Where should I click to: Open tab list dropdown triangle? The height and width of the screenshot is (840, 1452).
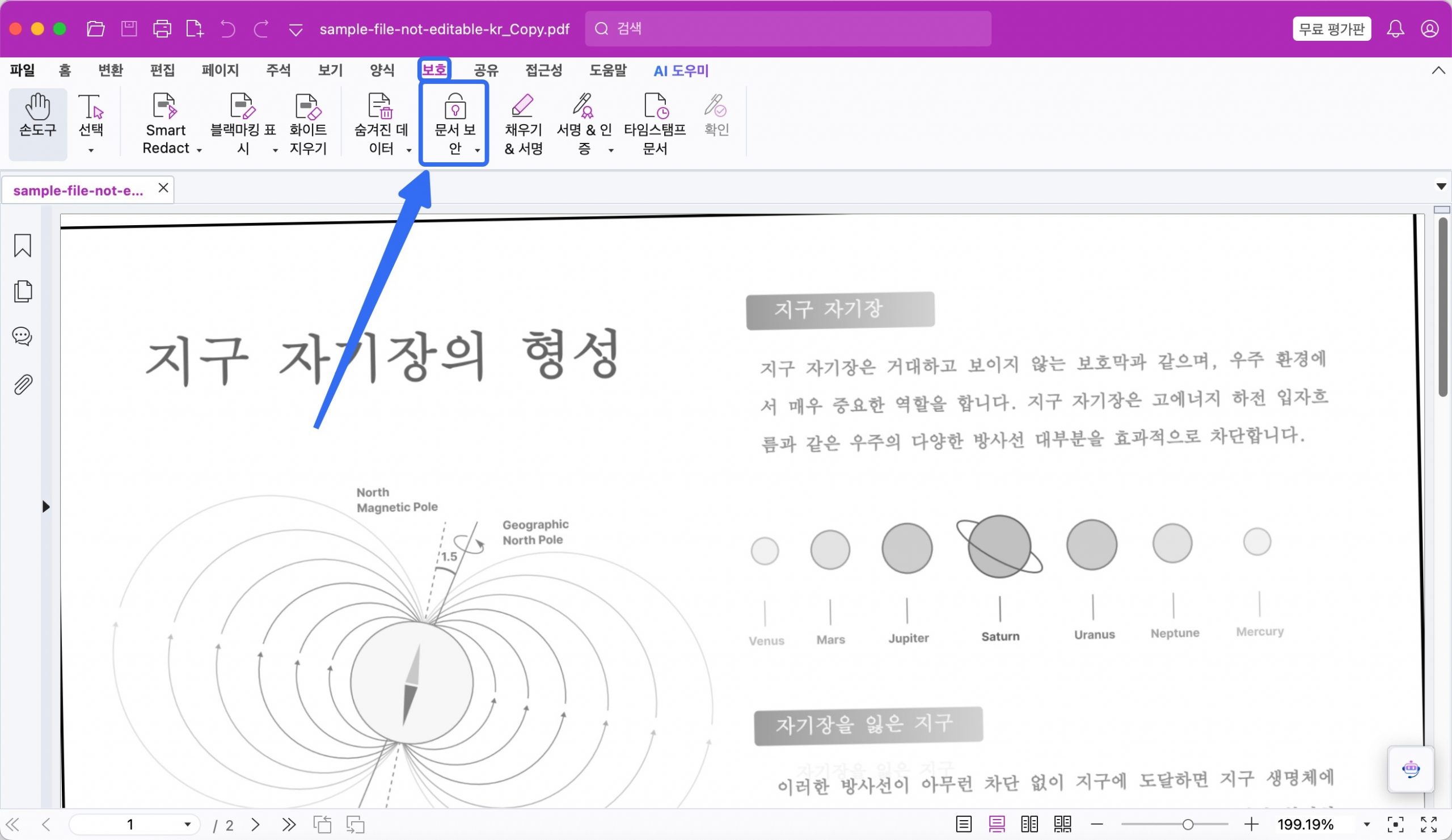pyautogui.click(x=1441, y=186)
